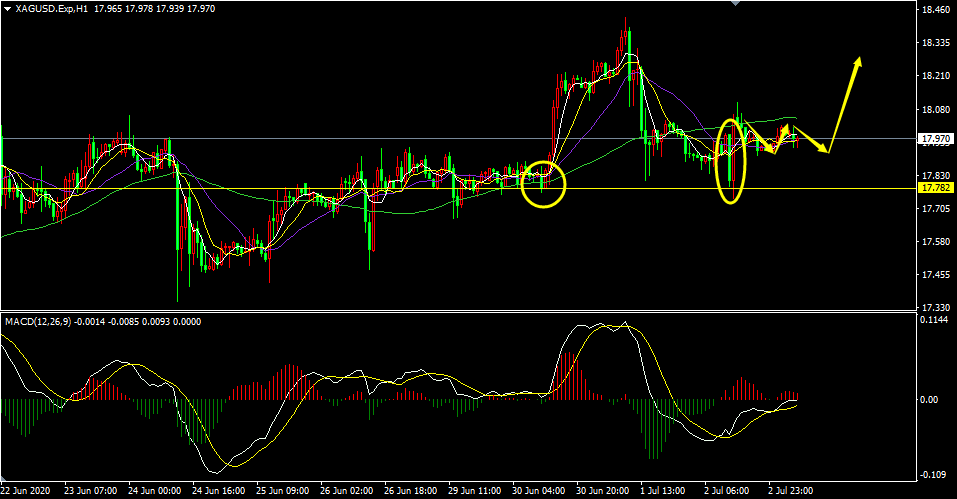This screenshot has height=499, width=957.
Task: Click the chart shift triangle on top edge
Action: pos(736,3)
